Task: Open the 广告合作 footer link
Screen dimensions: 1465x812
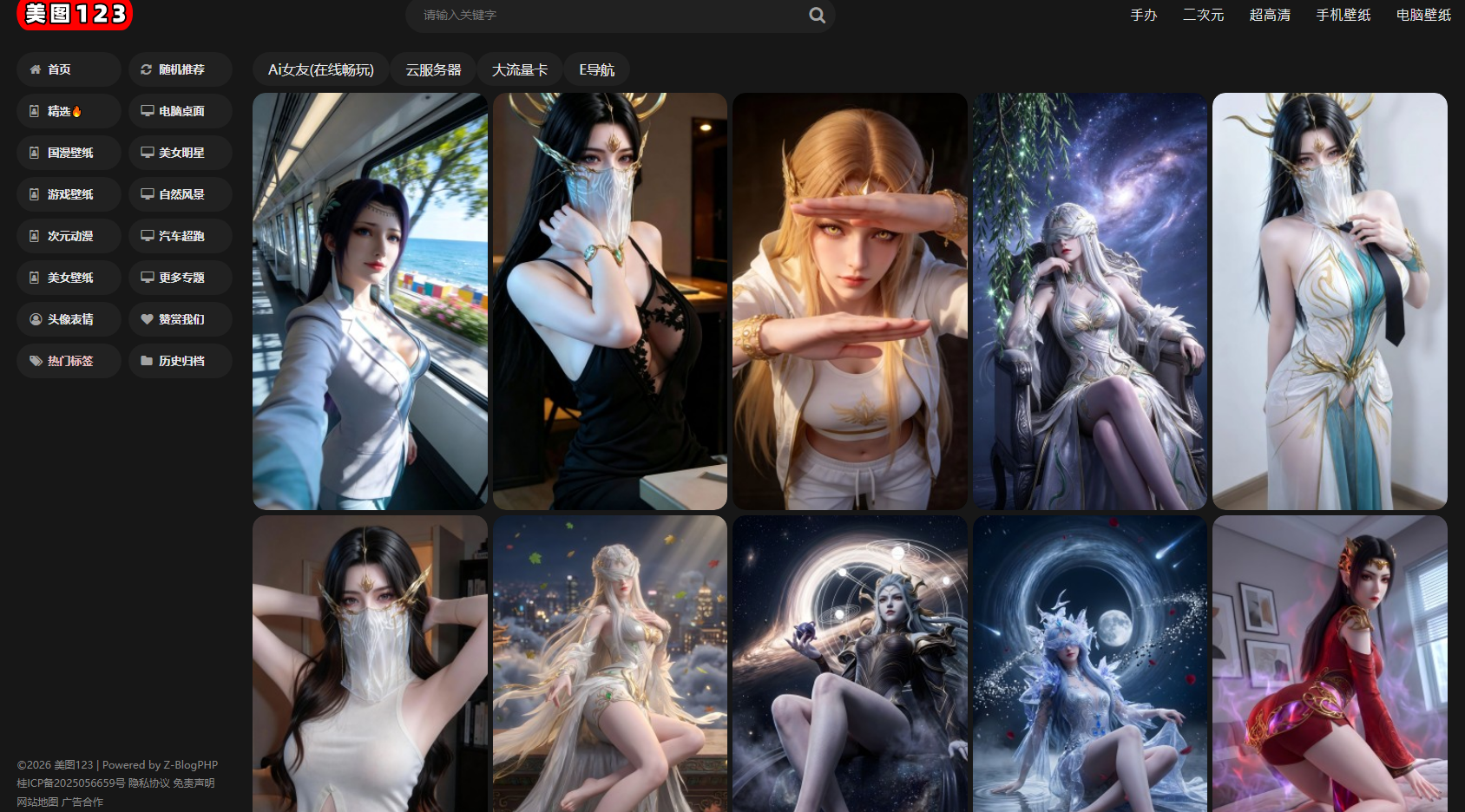Action: click(x=82, y=802)
